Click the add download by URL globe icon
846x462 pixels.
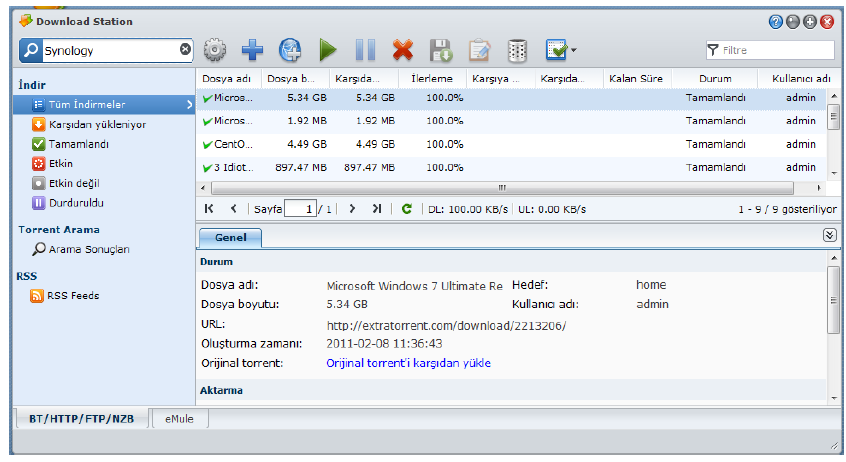[x=290, y=49]
